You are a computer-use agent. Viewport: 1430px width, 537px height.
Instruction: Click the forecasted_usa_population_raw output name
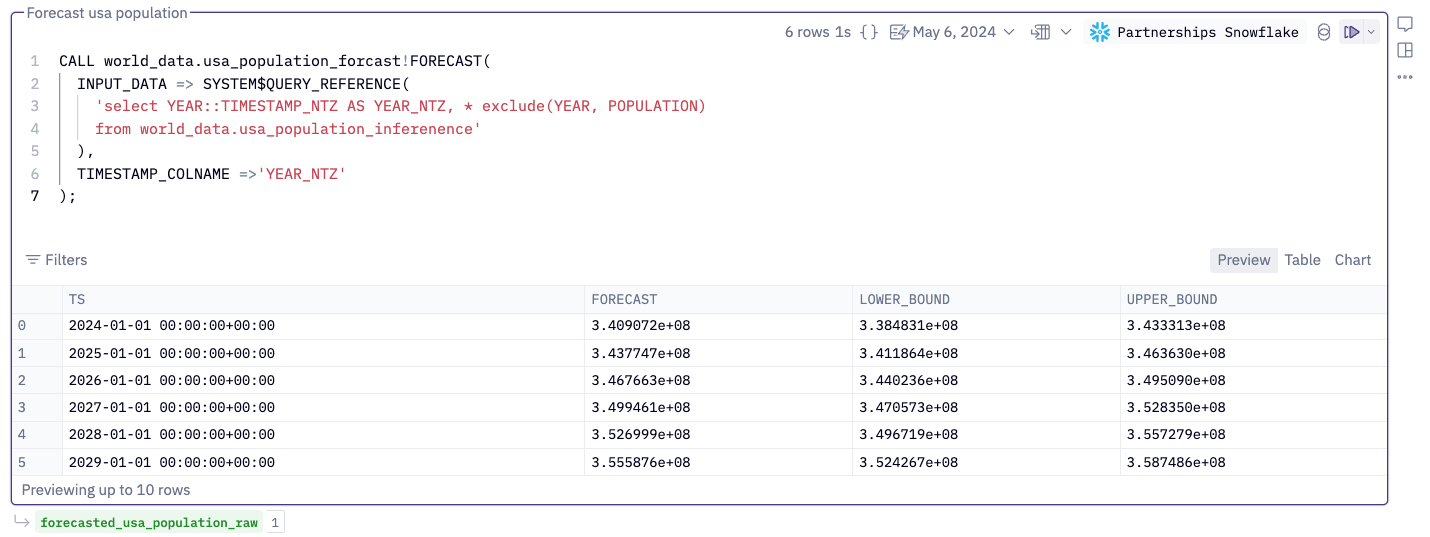pyautogui.click(x=149, y=522)
